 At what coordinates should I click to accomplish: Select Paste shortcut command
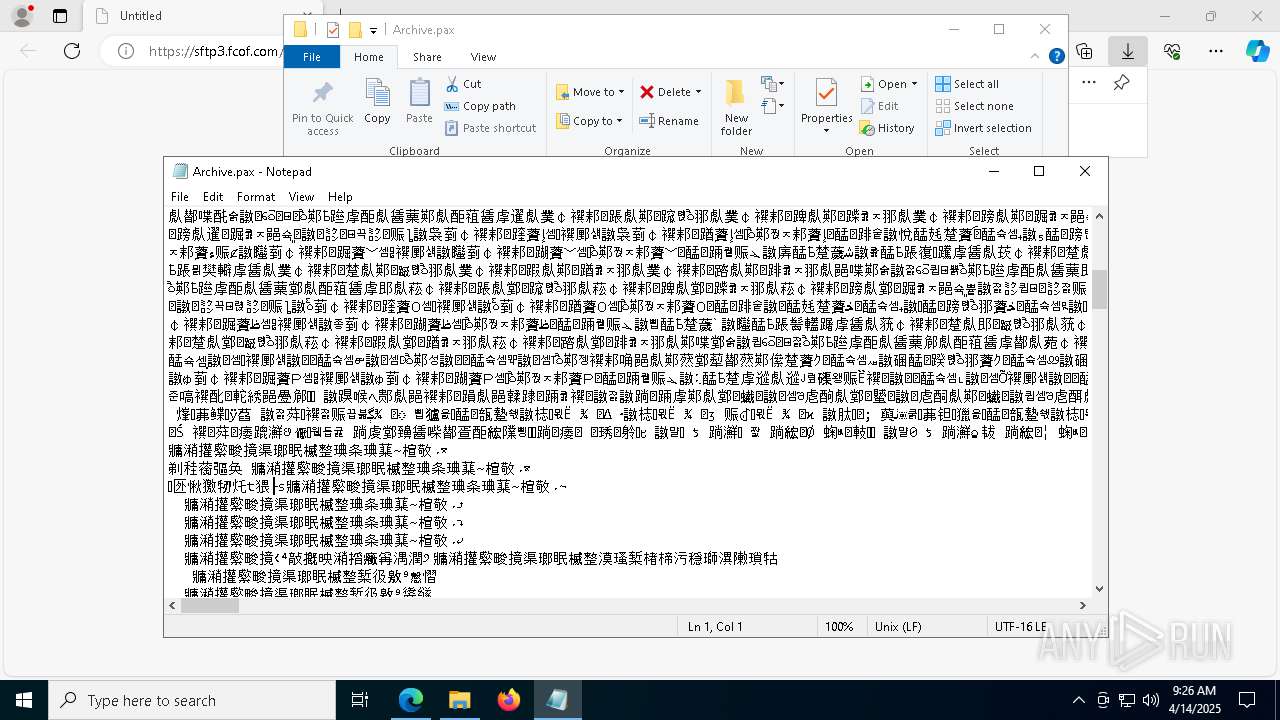pos(490,128)
